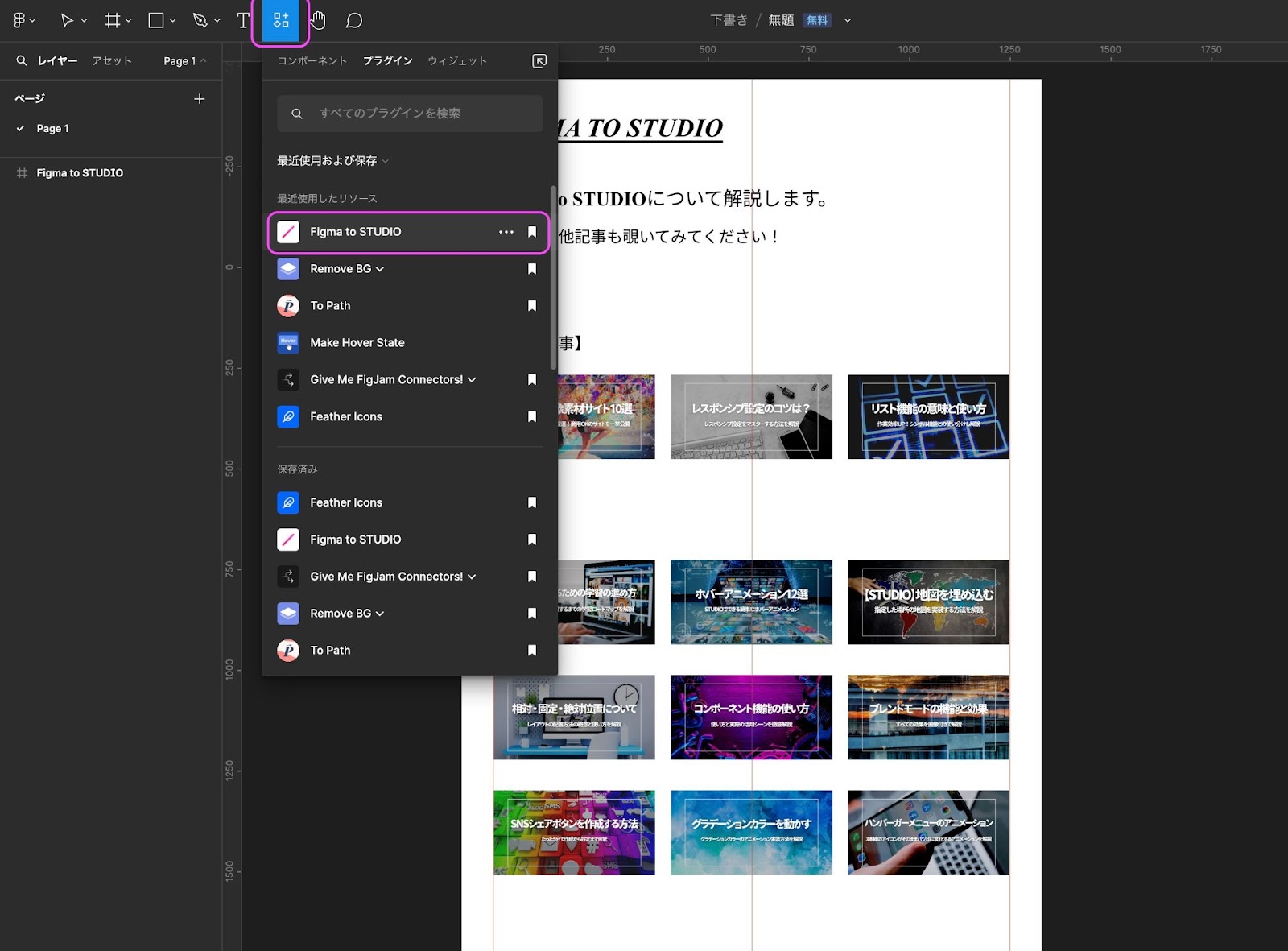Select グラデーションカラーを動かす thumbnail

click(x=751, y=833)
